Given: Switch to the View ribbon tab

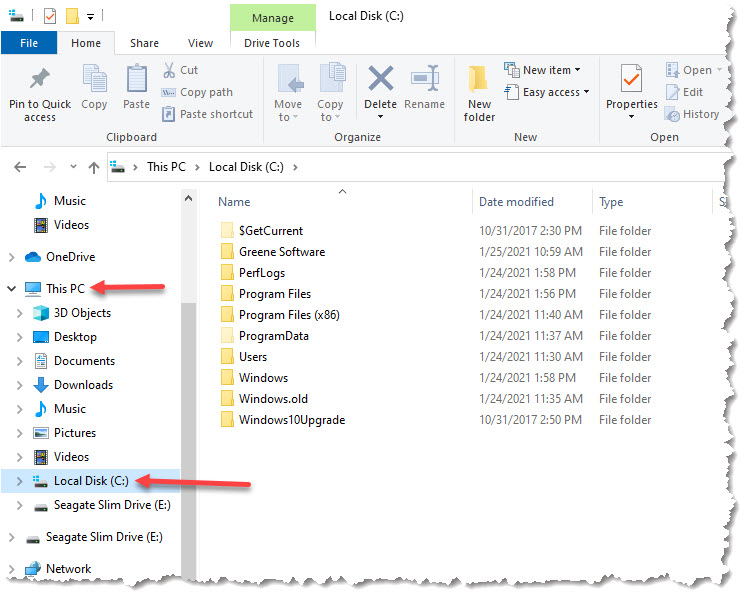Looking at the screenshot, I should coord(200,43).
